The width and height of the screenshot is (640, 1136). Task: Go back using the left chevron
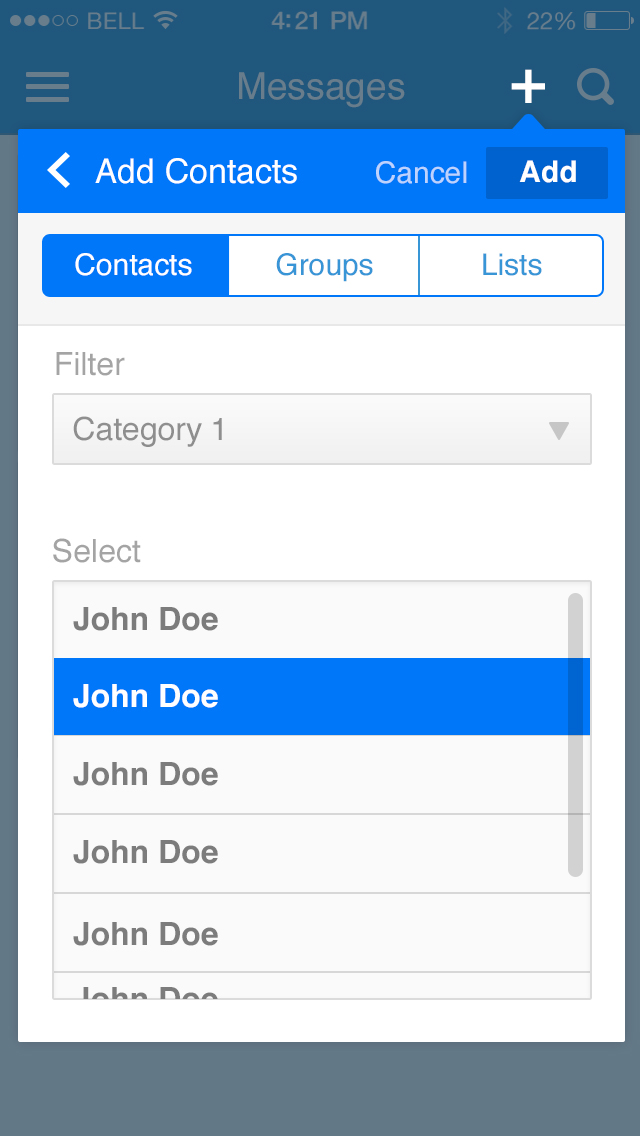click(x=60, y=171)
